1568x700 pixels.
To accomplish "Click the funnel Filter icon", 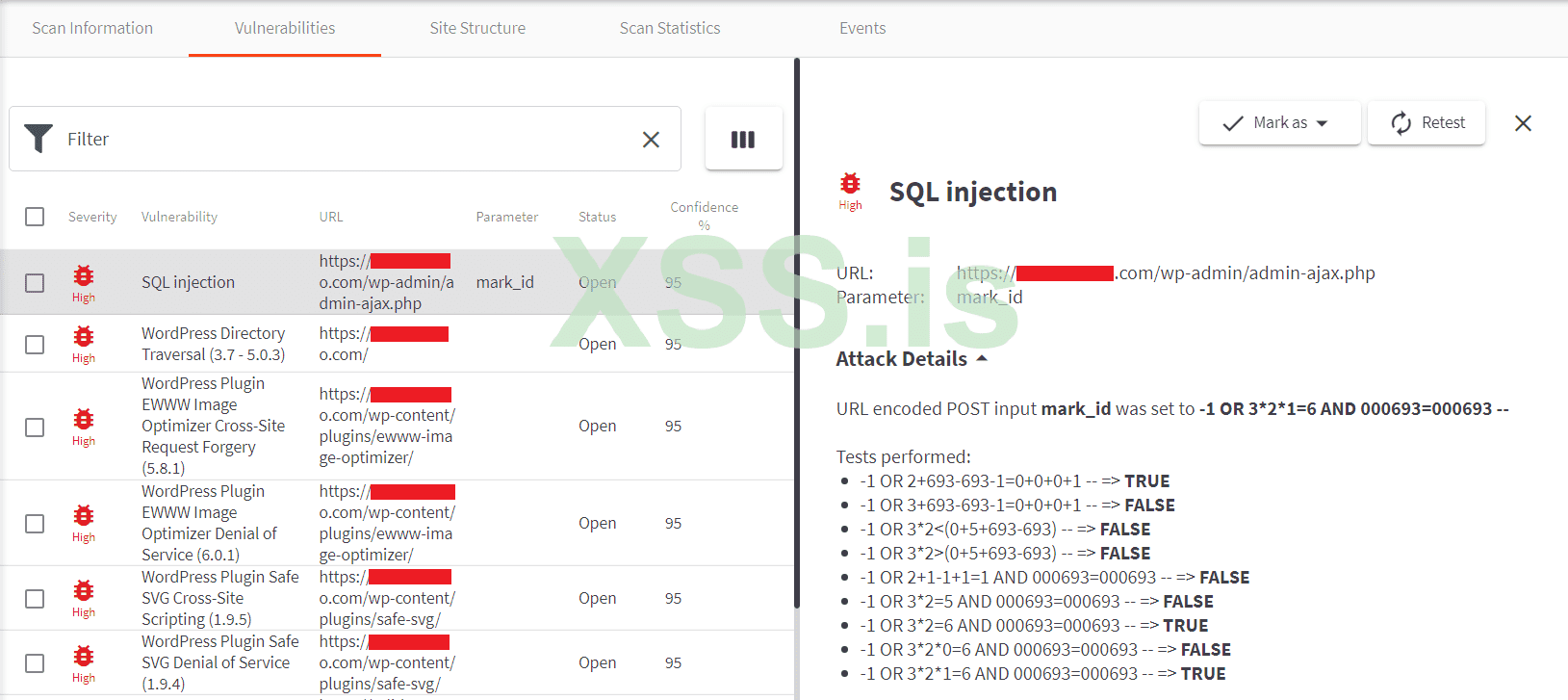I will [39, 139].
